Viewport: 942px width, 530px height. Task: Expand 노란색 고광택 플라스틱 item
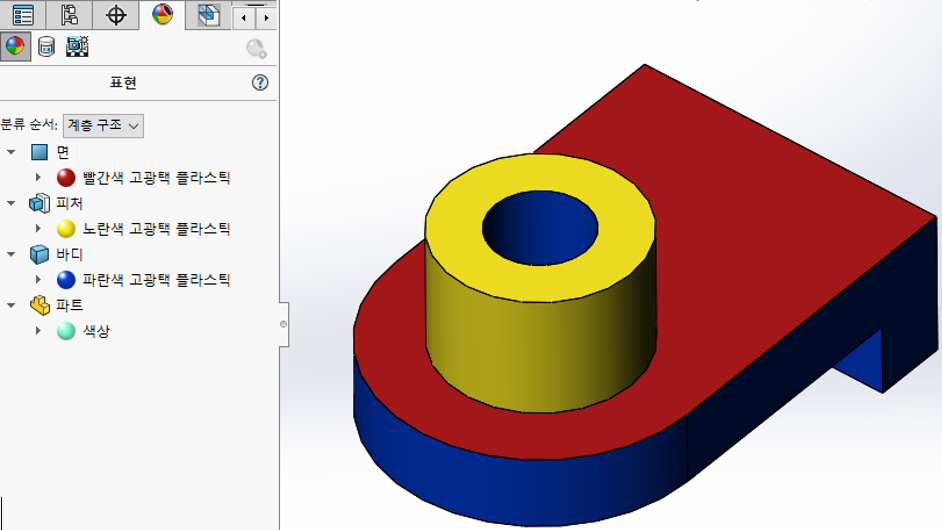tap(38, 228)
